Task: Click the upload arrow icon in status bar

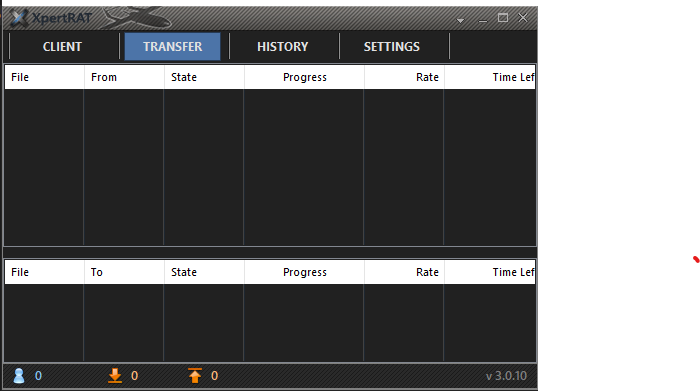Action: (195, 376)
